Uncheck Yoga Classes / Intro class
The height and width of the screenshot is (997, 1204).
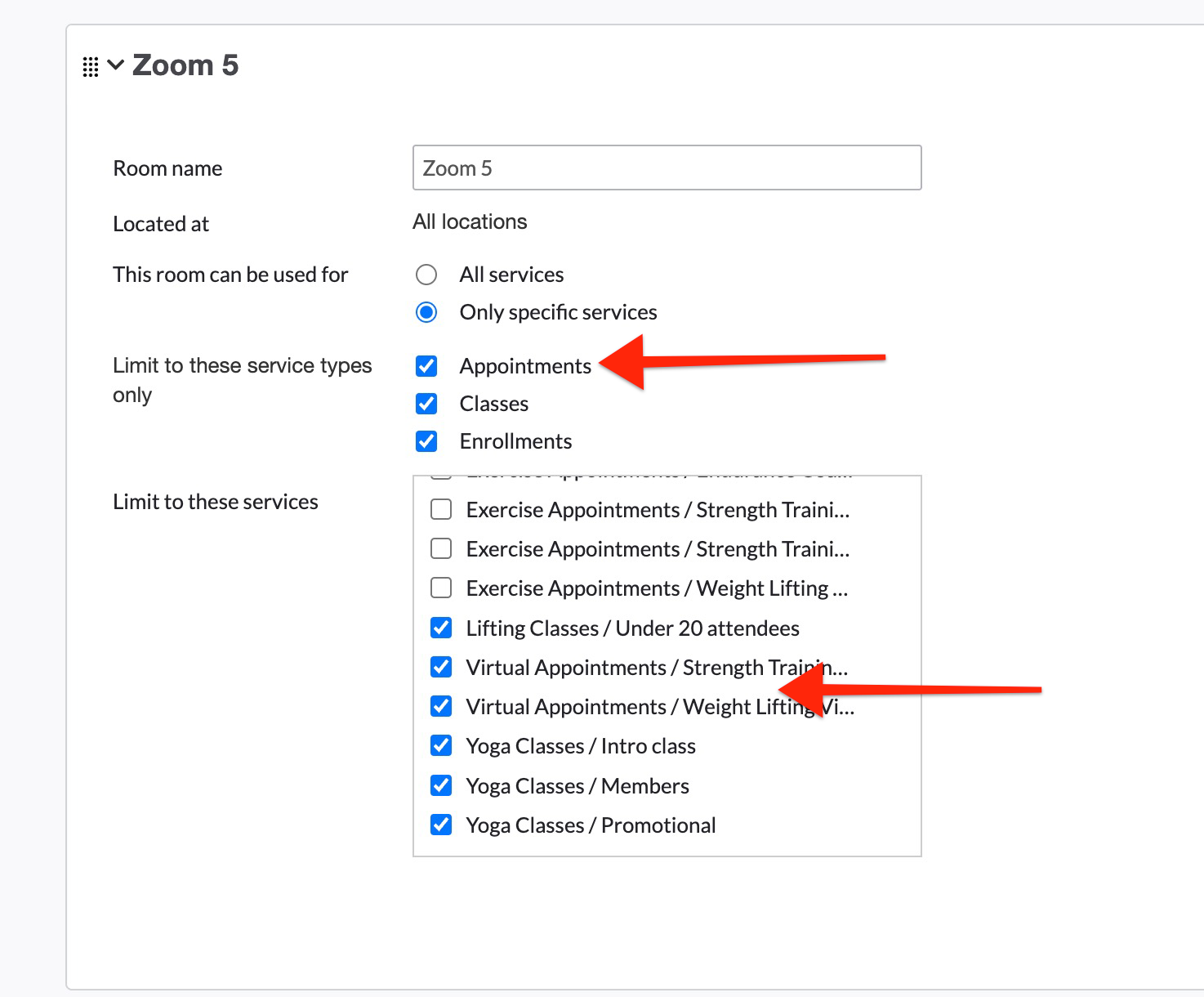click(x=441, y=745)
